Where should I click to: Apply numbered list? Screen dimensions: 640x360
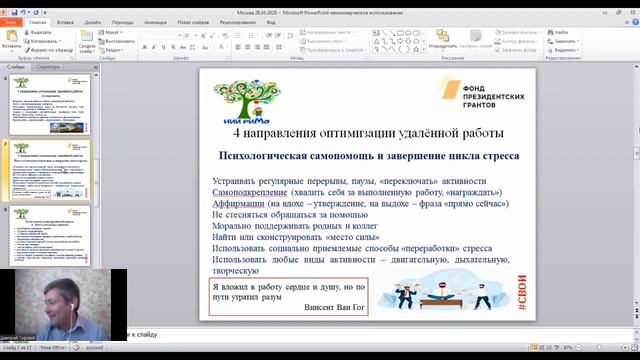[x=253, y=36]
